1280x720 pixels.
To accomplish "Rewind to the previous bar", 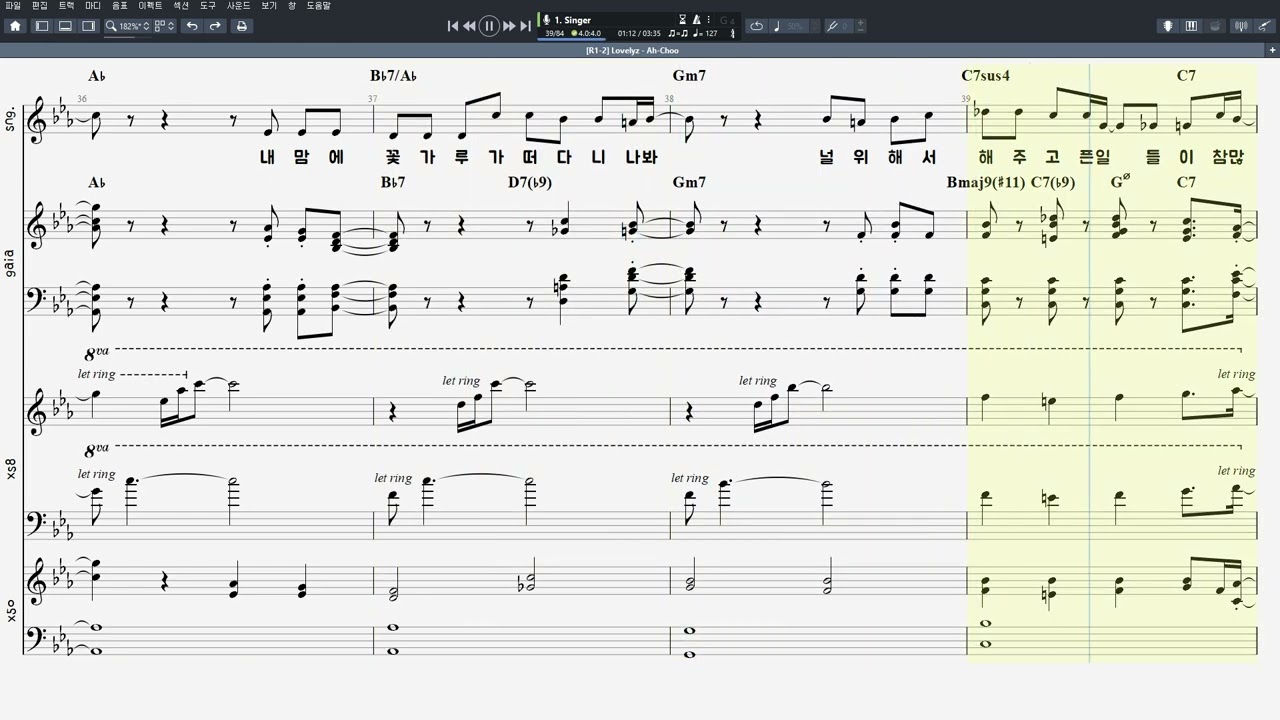I will [x=469, y=26].
